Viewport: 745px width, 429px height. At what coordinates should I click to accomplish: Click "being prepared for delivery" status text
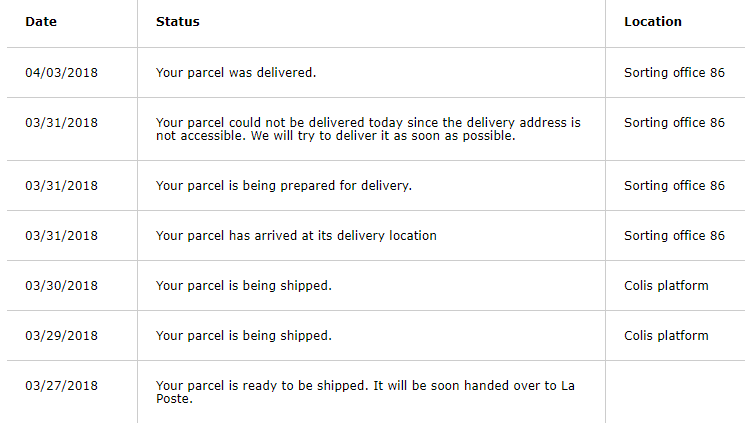[x=283, y=186]
